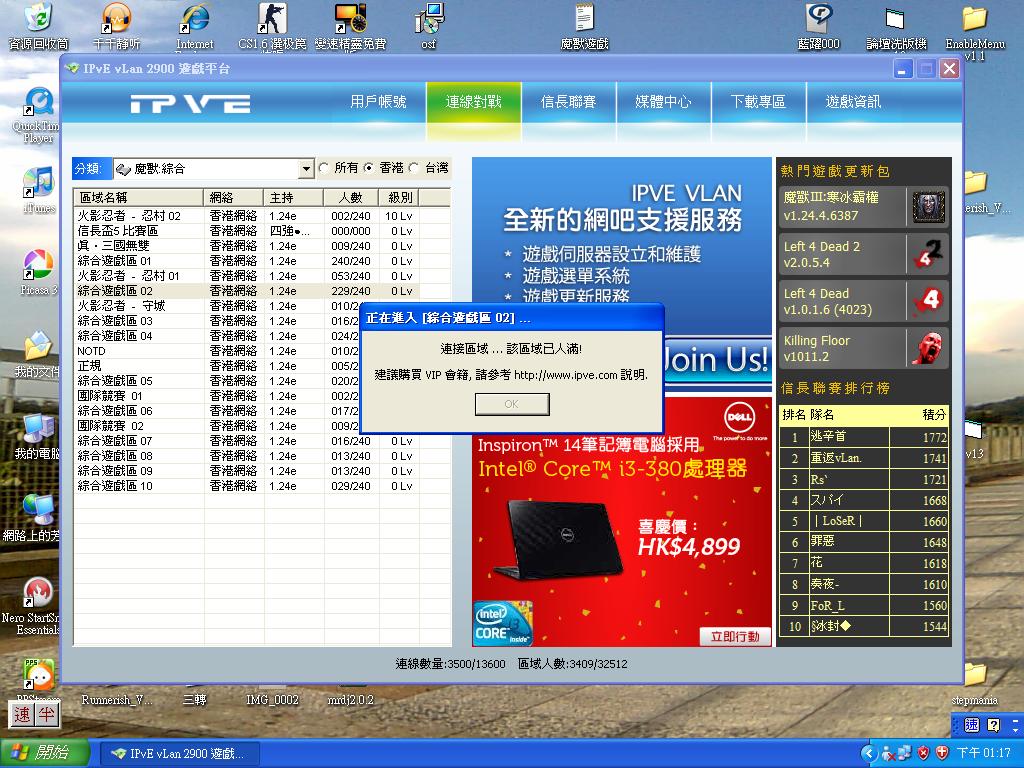The image size is (1024, 768).
Task: Switch to the 用戶帳號 tab
Action: [x=378, y=102]
